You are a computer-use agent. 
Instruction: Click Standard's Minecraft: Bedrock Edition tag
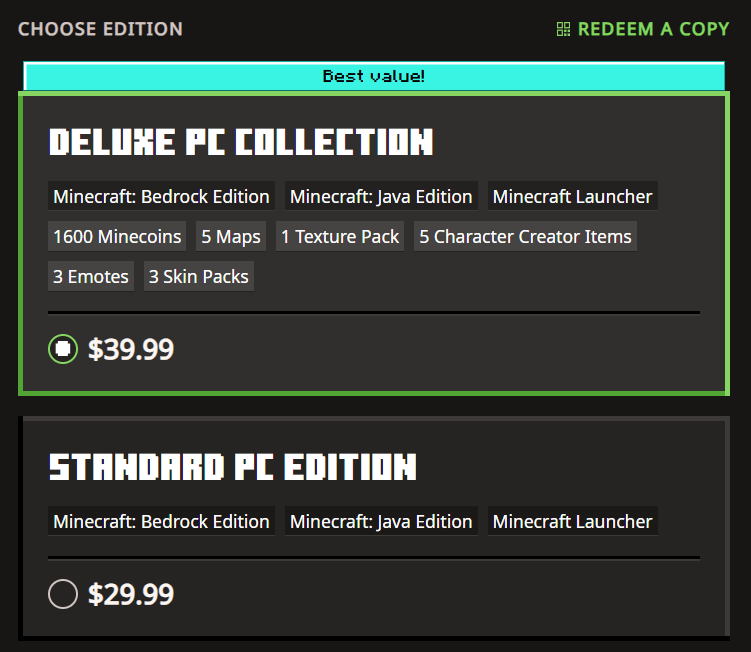click(161, 522)
